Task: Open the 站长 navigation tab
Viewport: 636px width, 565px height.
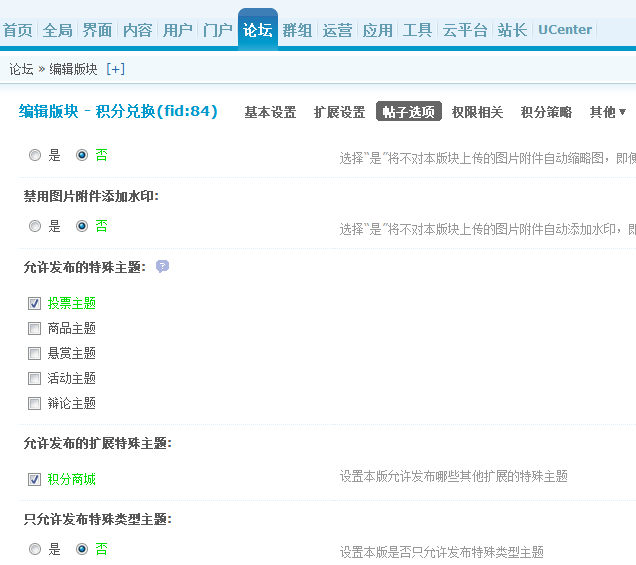Action: 513,30
